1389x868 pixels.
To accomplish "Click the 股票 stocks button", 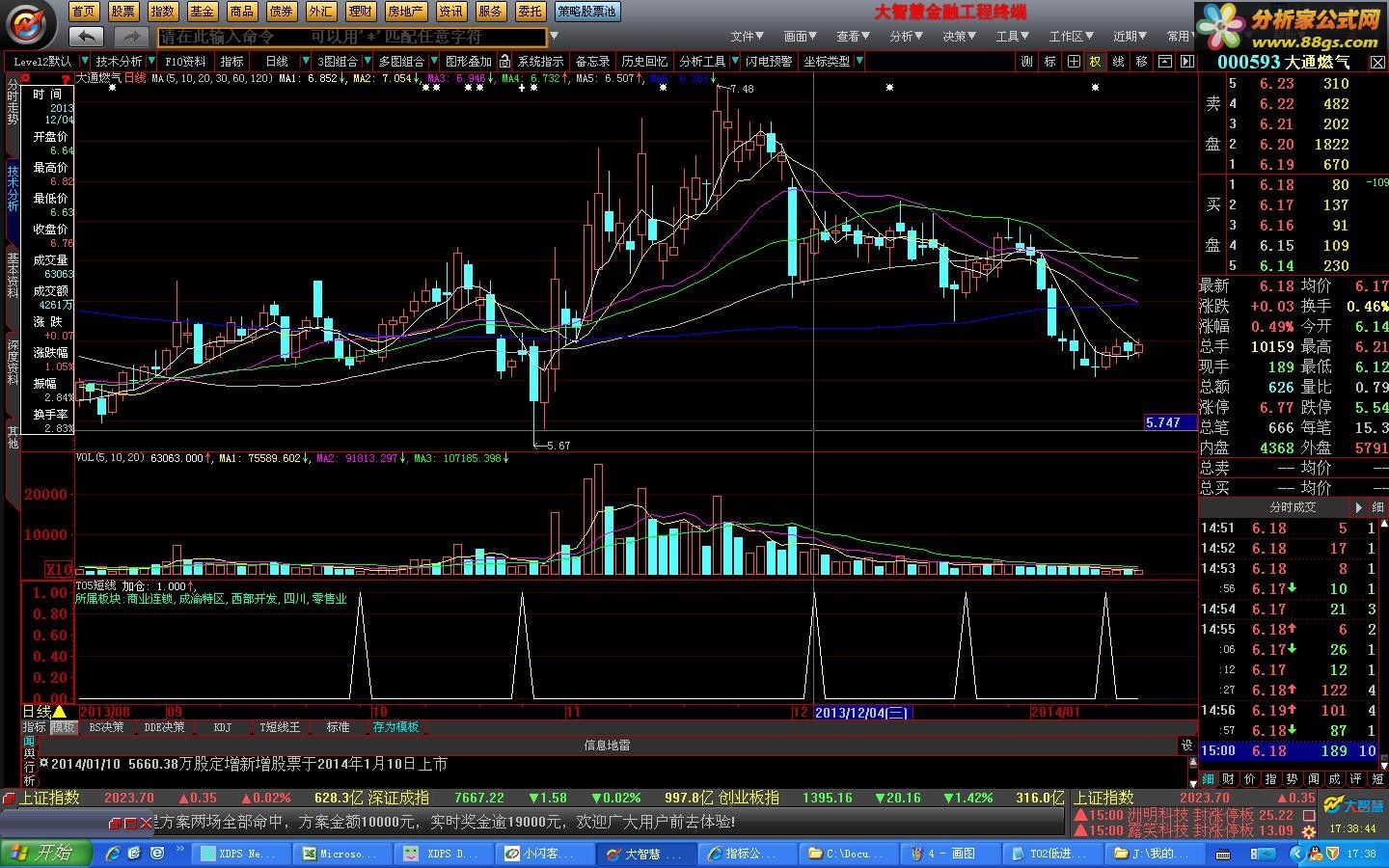I will [x=123, y=12].
